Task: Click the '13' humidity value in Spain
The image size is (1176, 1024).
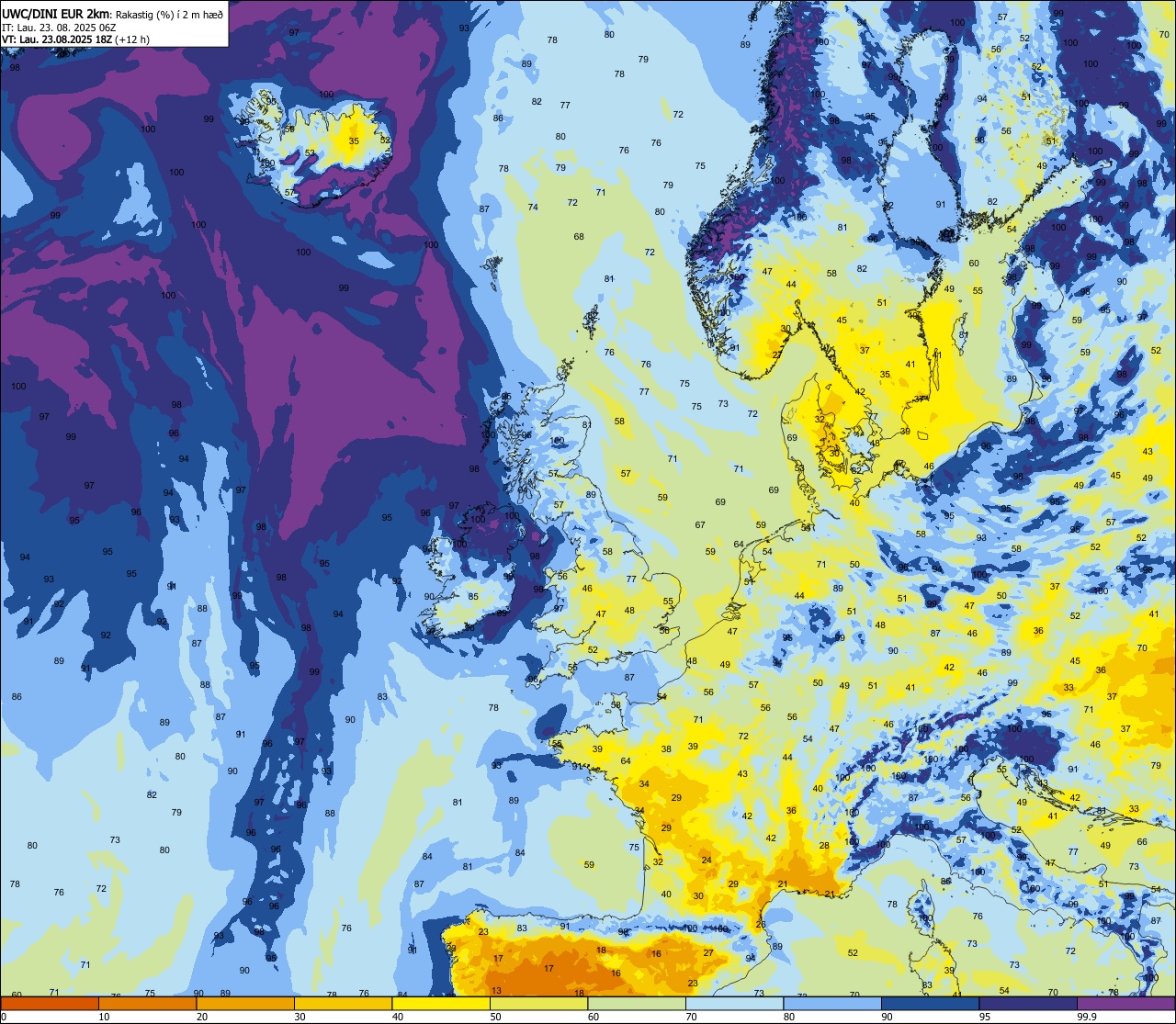Action: coord(496,990)
